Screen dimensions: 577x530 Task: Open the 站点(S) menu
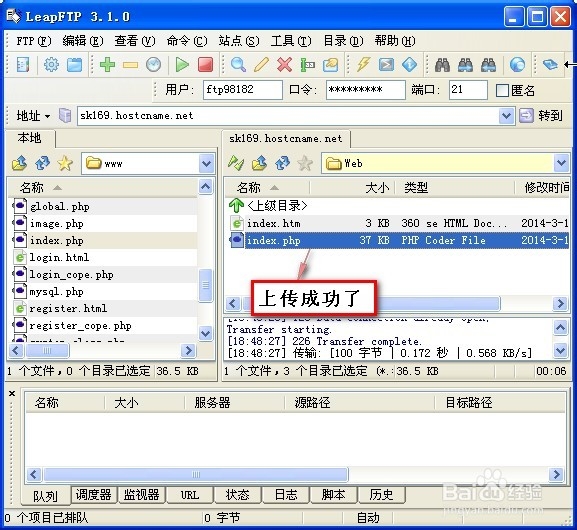239,41
